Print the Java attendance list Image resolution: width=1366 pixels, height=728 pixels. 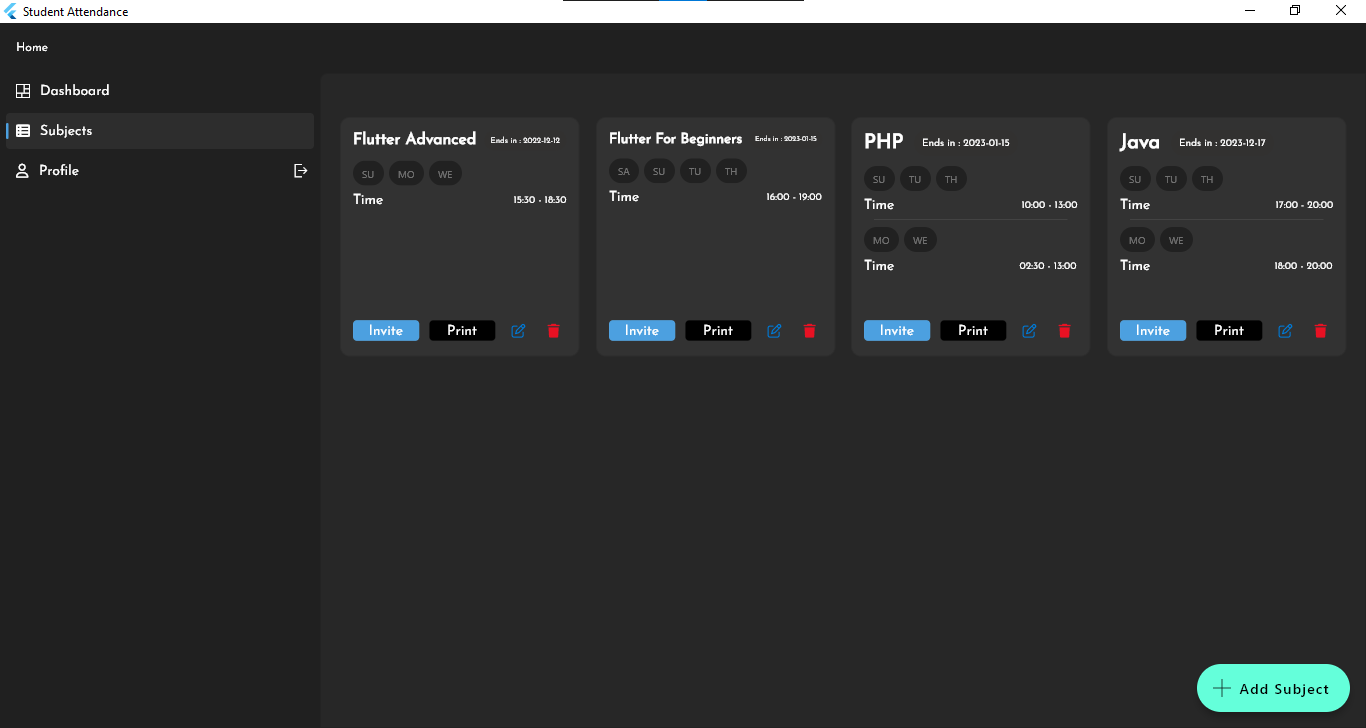click(x=1228, y=330)
